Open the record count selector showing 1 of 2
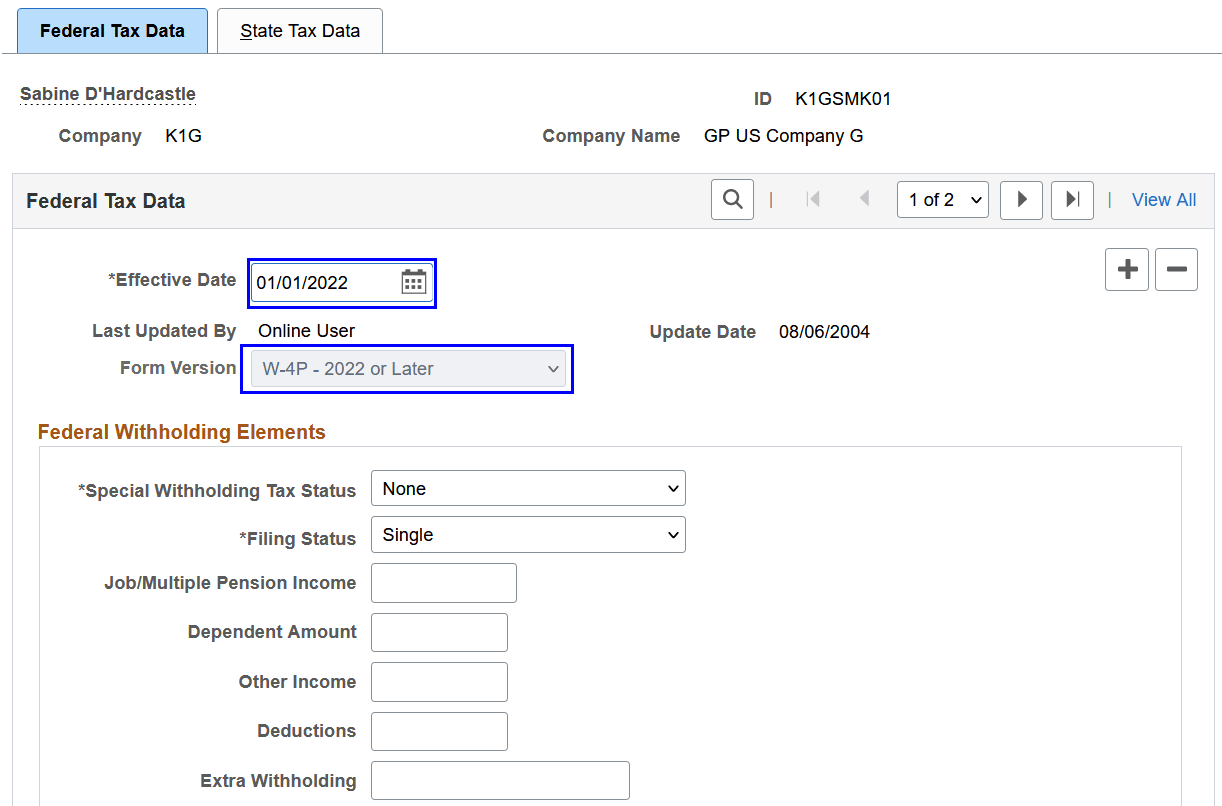 [x=941, y=199]
